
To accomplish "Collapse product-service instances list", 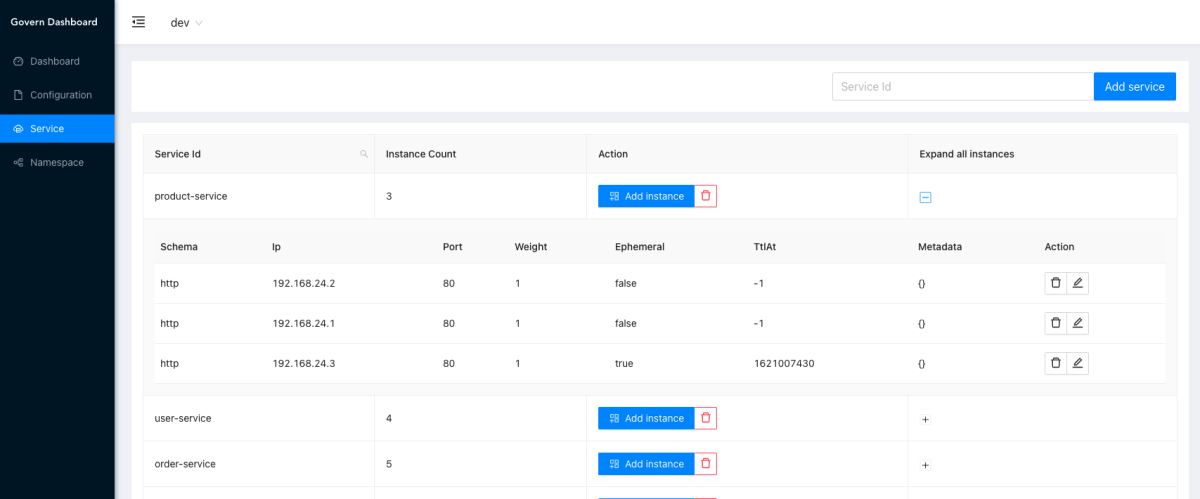I will click(925, 197).
